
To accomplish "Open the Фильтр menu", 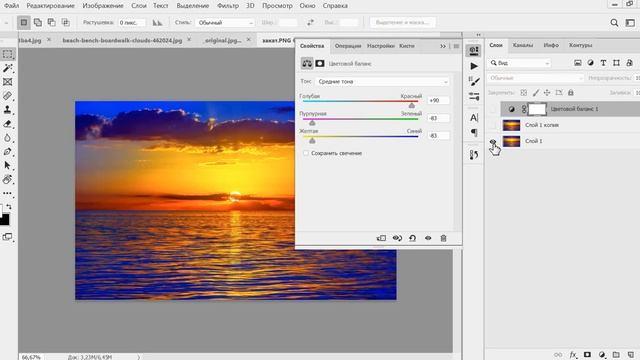I will (228, 6).
